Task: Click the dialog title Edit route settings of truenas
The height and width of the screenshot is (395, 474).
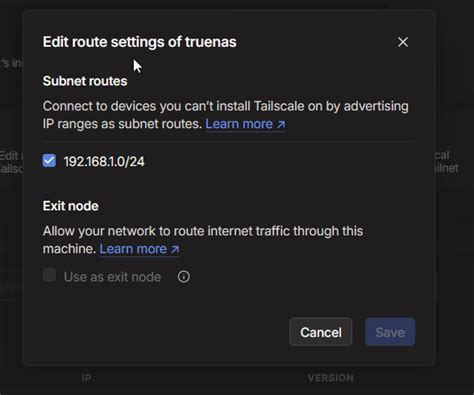Action: (x=140, y=42)
